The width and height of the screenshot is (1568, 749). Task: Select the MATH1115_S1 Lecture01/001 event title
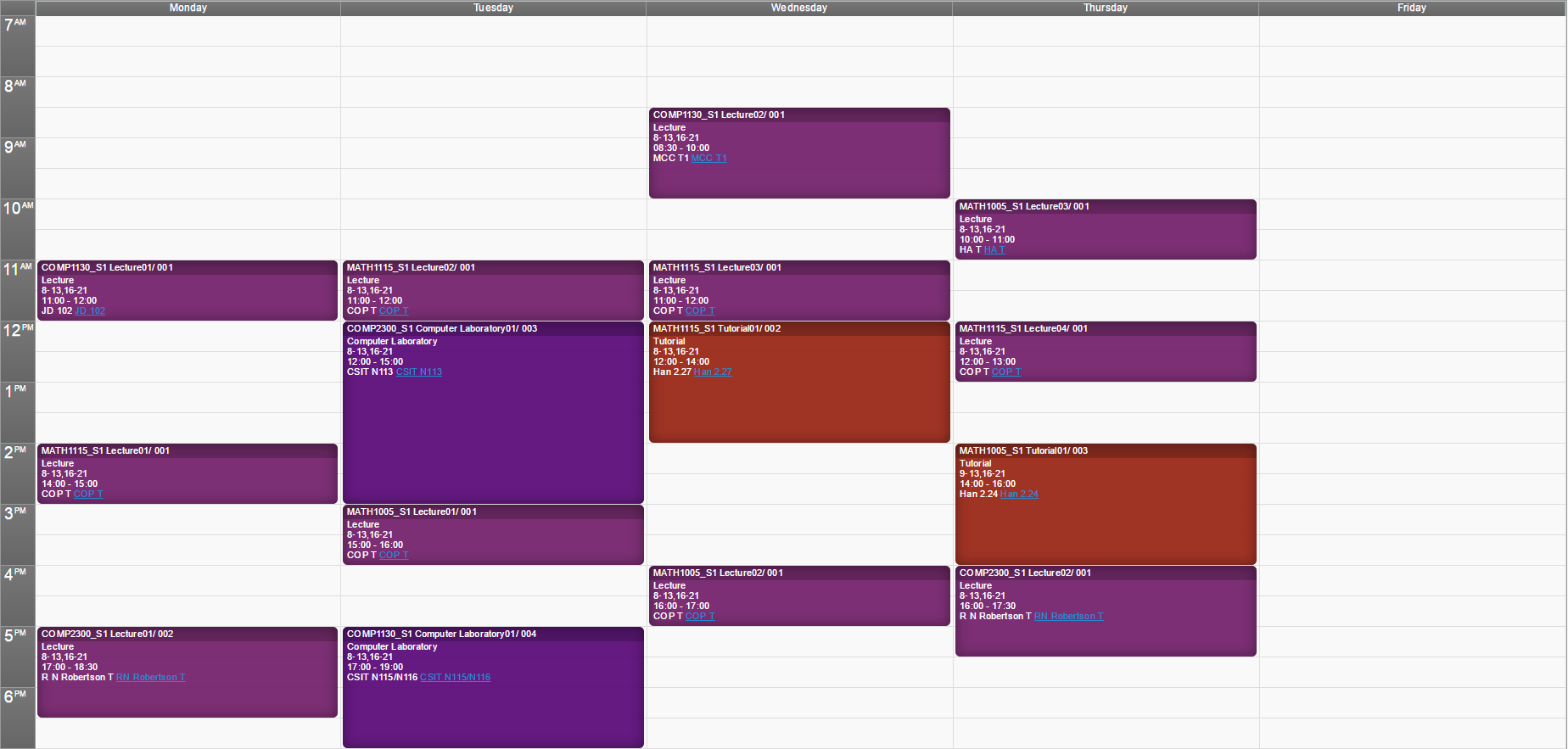105,451
